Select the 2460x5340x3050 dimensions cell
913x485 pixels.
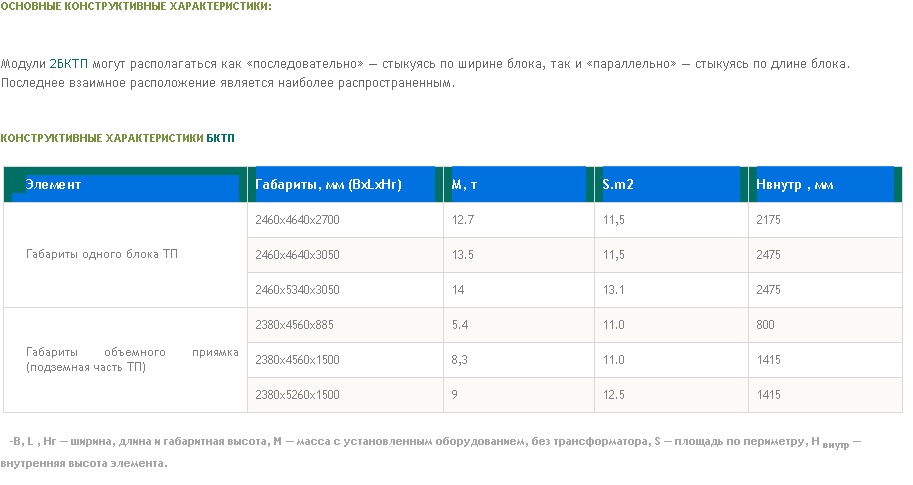(298, 290)
